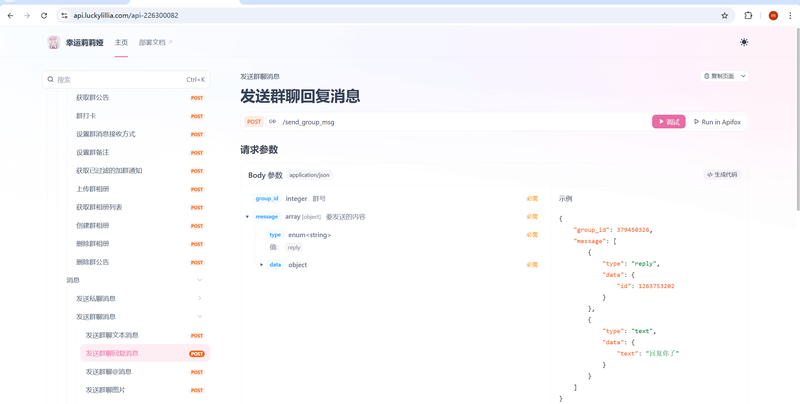Expand the data object parameter

pos(262,265)
